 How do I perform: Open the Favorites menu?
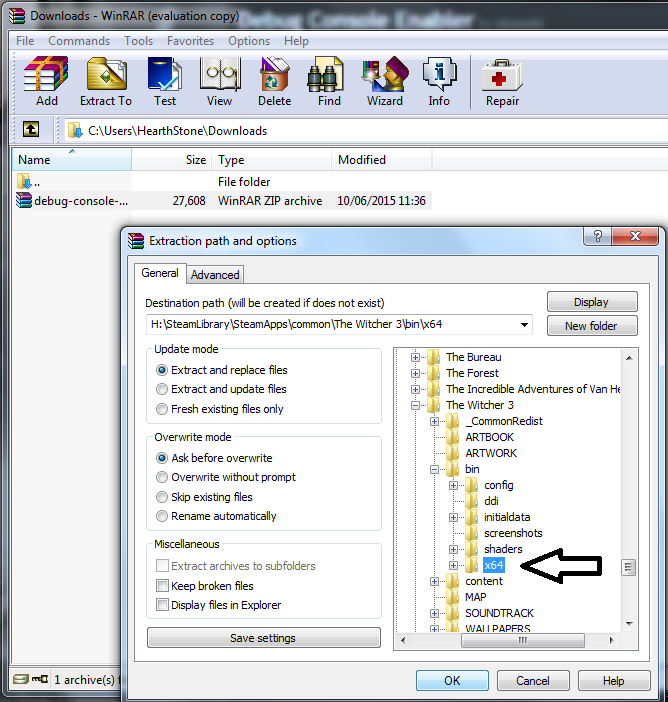click(x=190, y=41)
